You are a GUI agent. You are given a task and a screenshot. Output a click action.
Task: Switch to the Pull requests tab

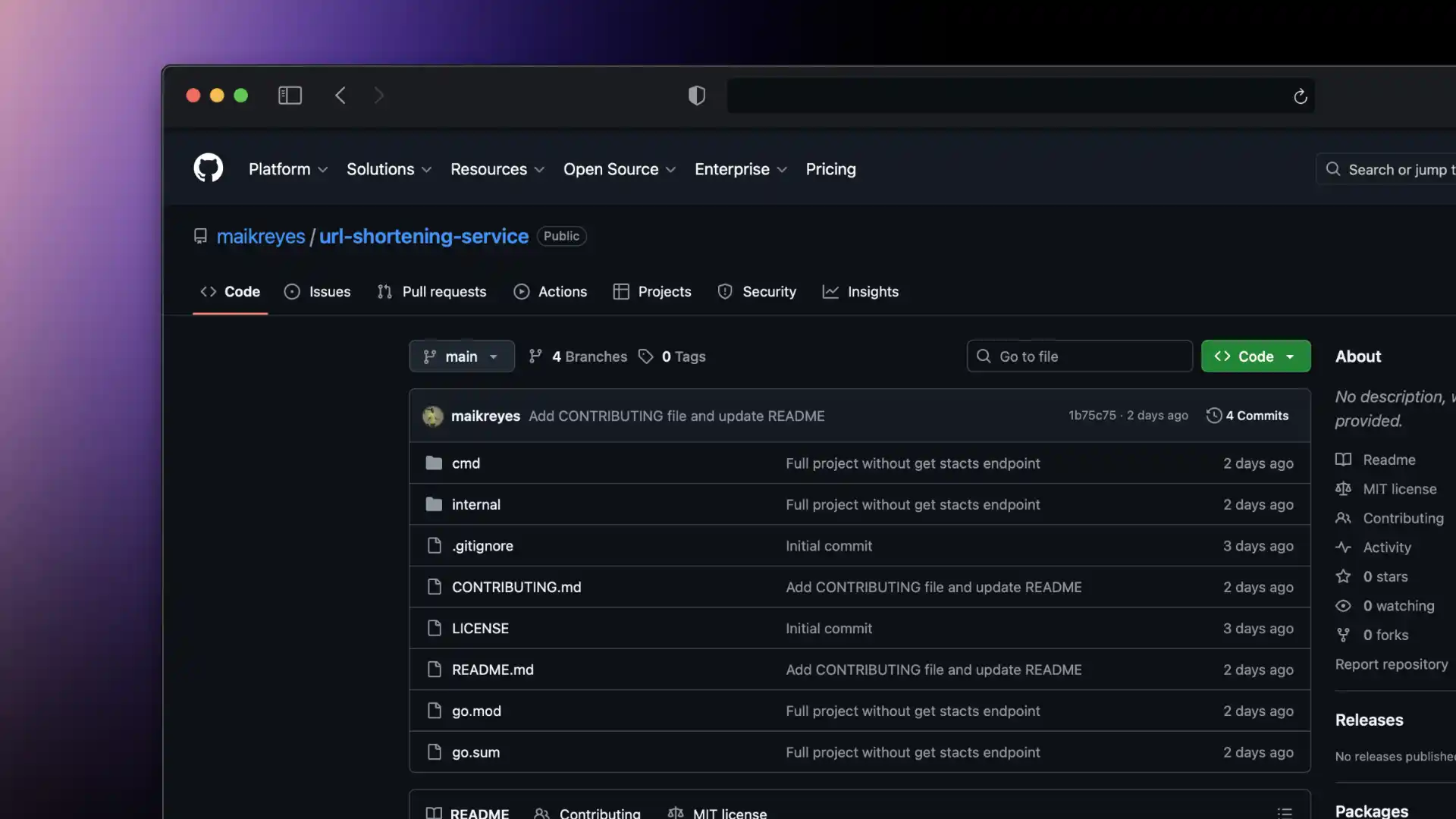tap(431, 292)
